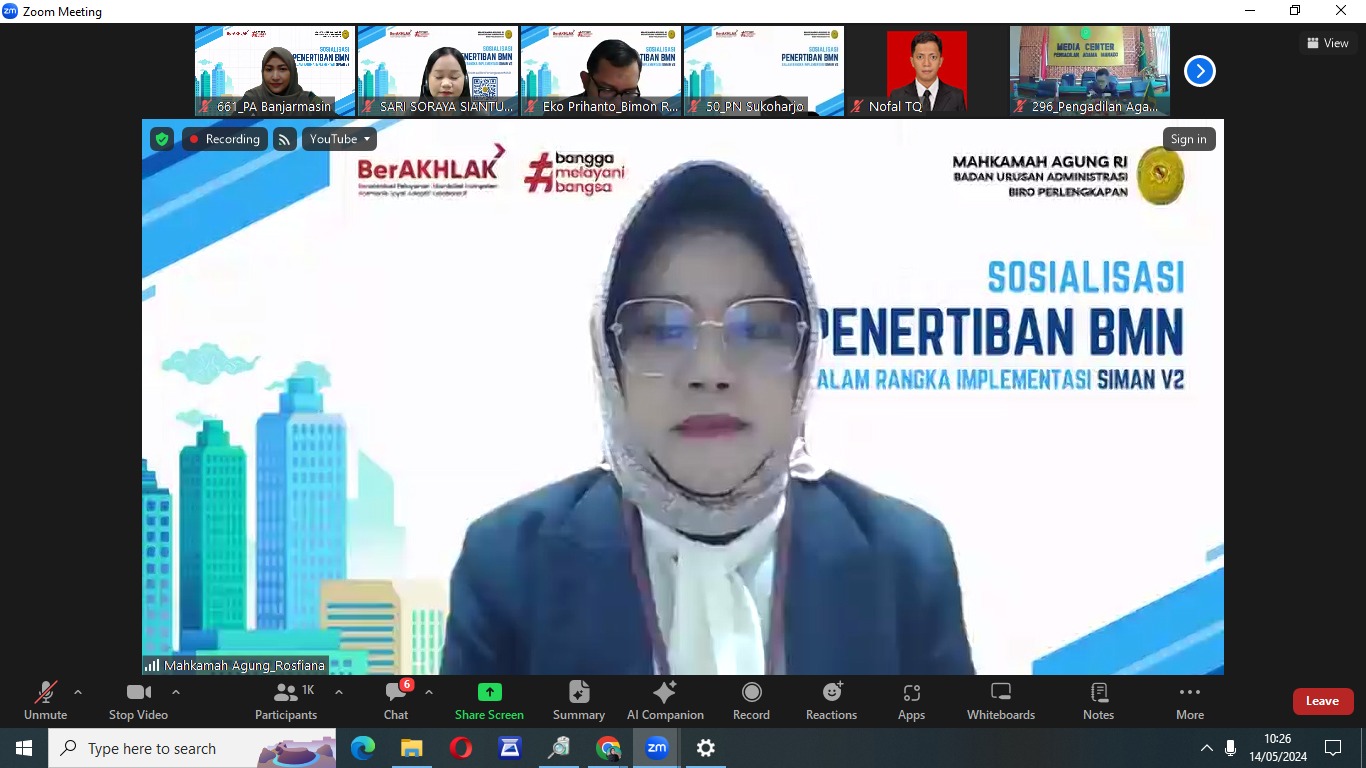Open the YouTube streaming dropdown

click(340, 139)
